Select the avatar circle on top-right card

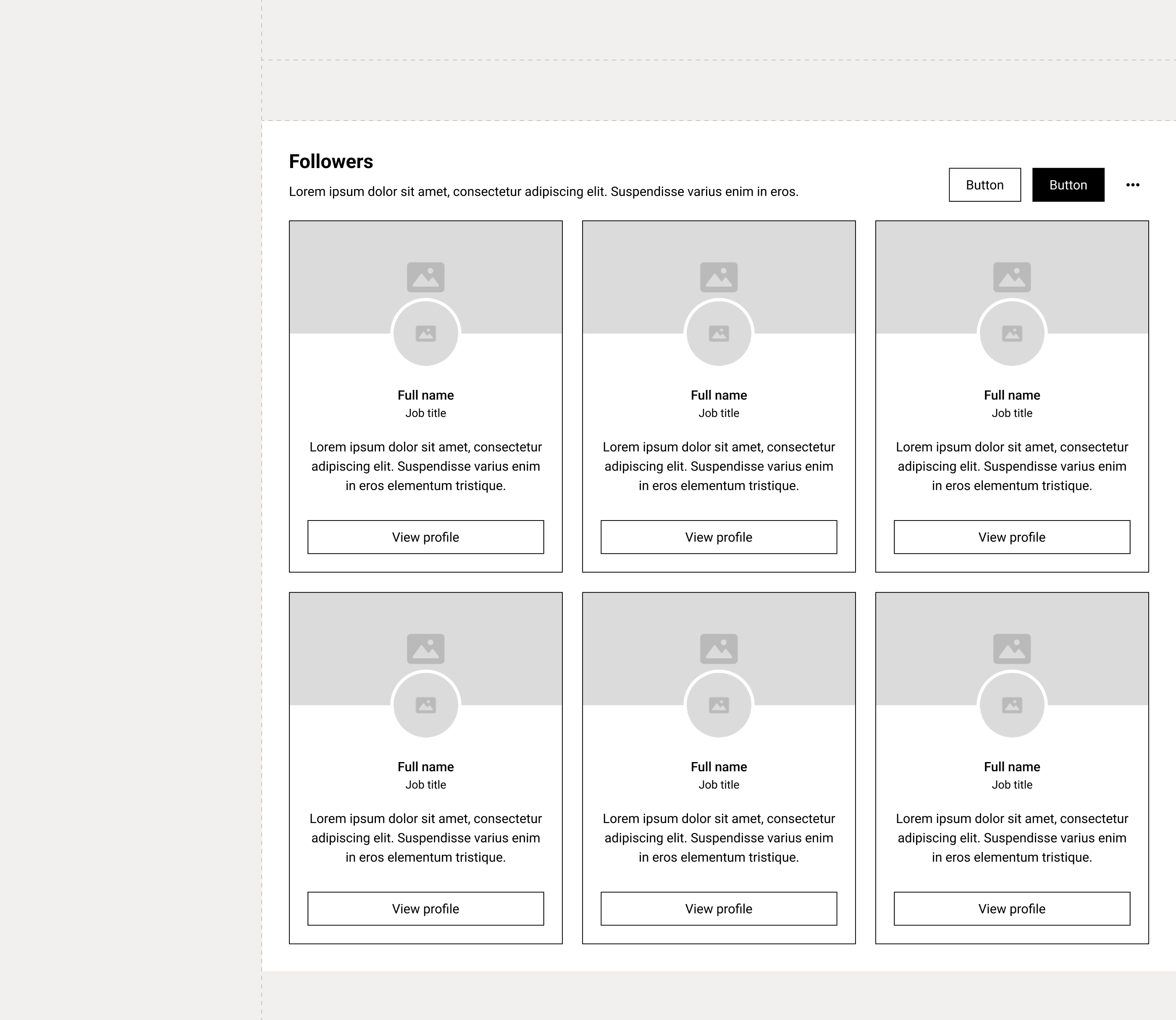click(1012, 333)
